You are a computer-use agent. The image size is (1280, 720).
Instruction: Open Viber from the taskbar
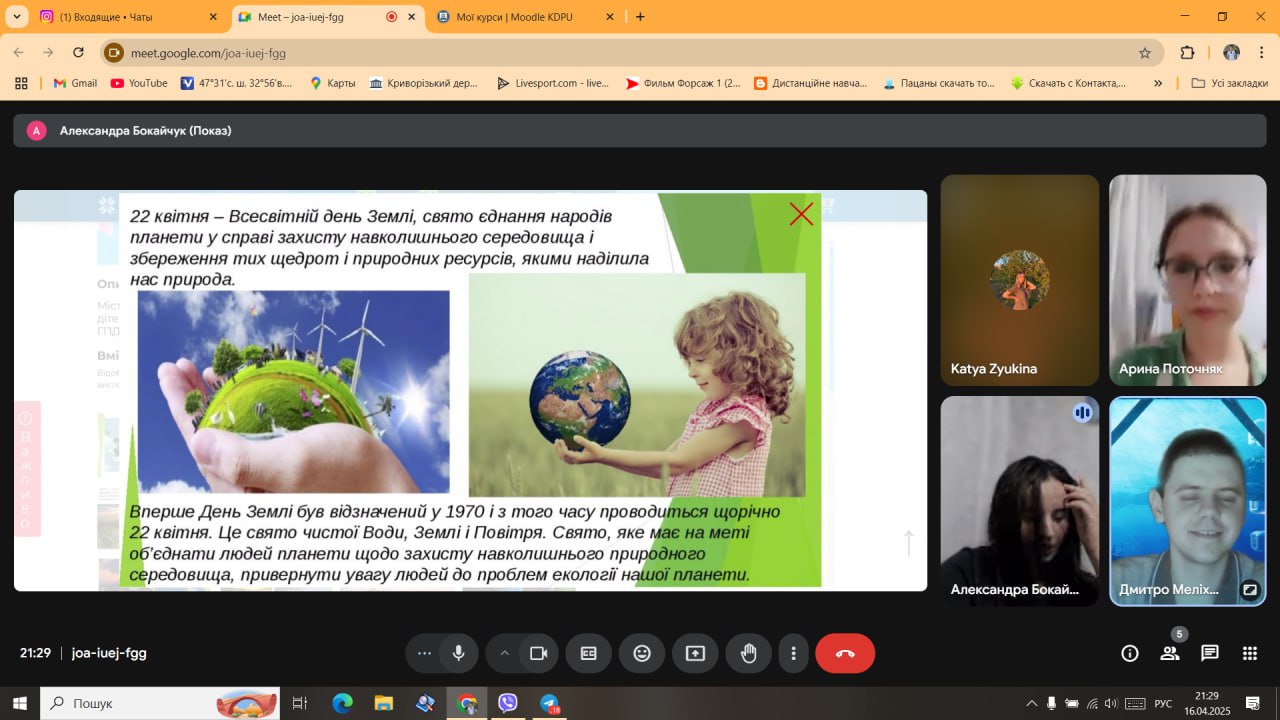[x=508, y=703]
